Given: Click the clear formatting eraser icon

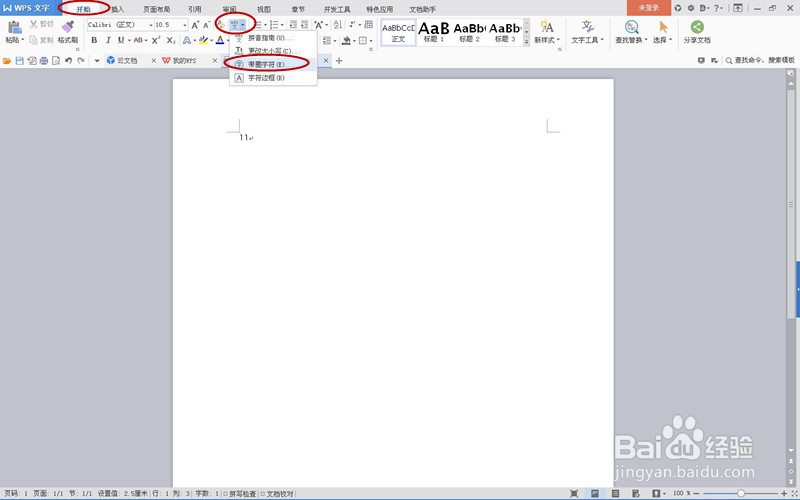Looking at the screenshot, I should coord(220,24).
